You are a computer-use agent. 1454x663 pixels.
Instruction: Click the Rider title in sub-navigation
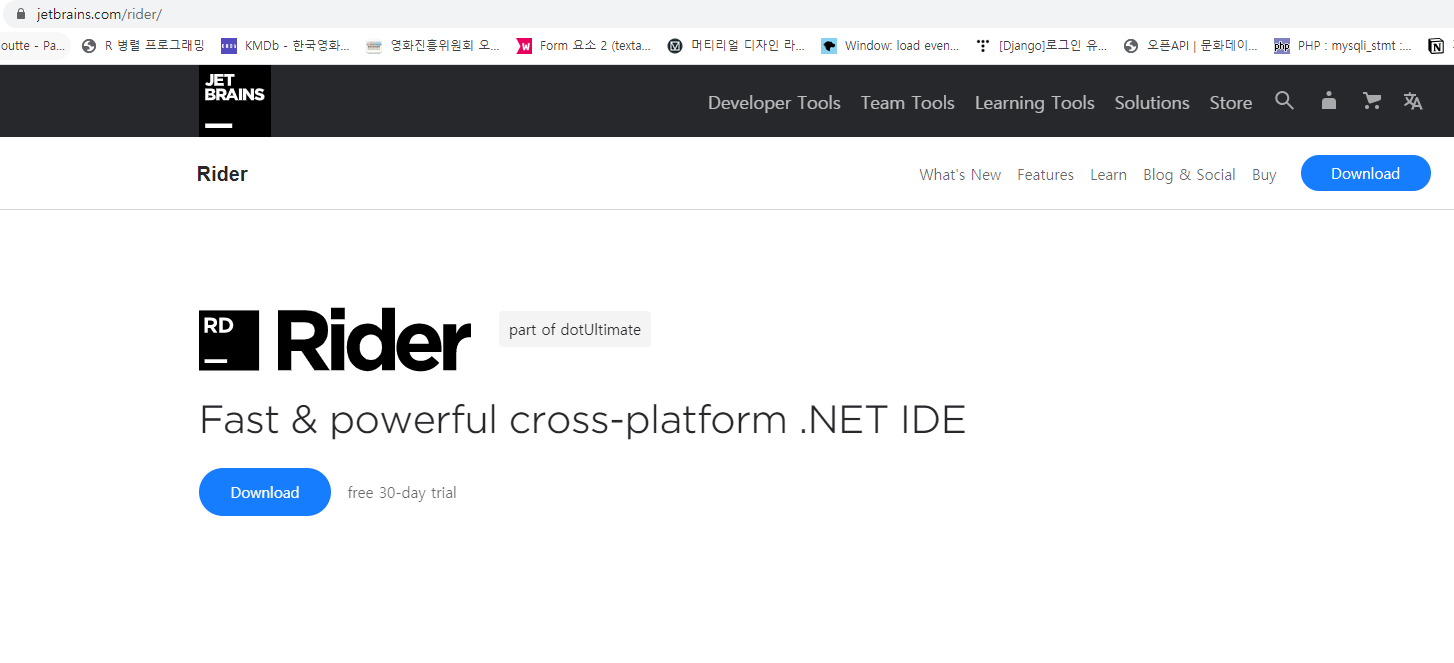(x=222, y=174)
